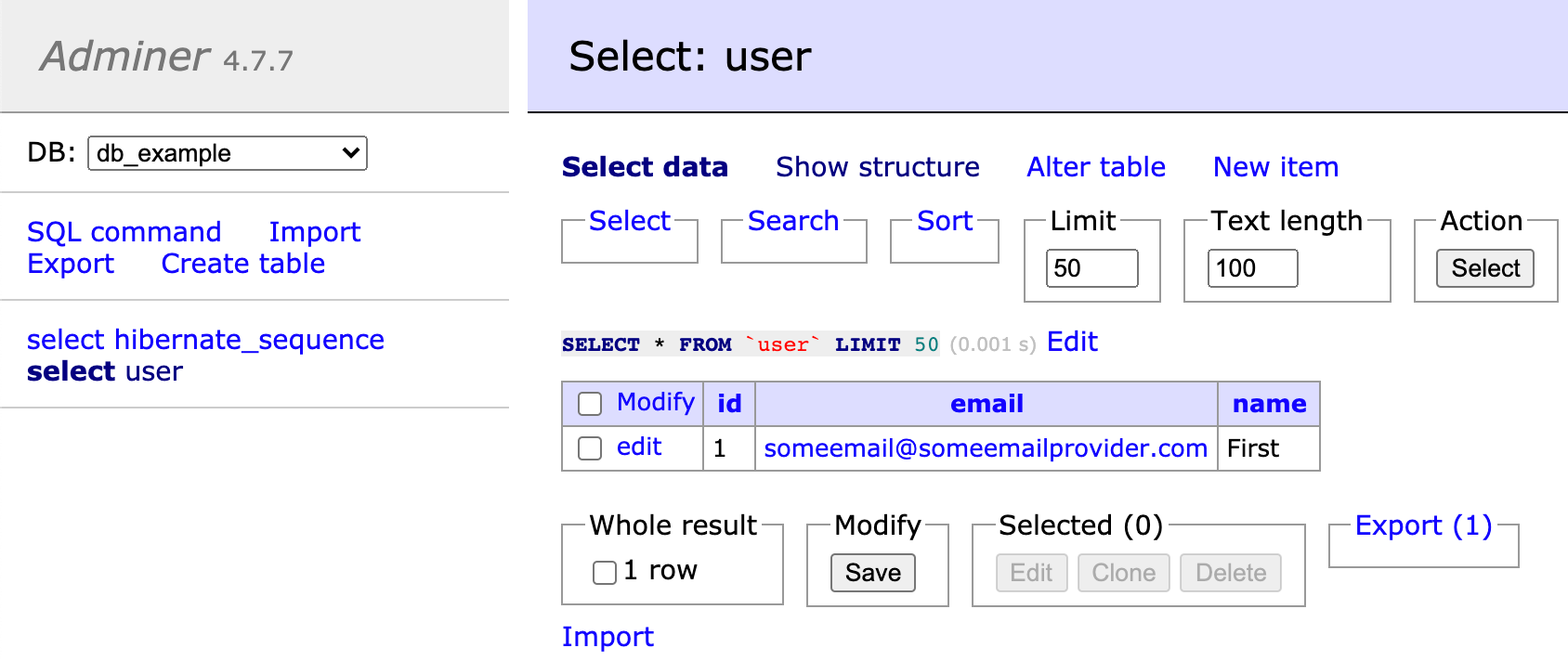
Task: Check the checkbox for row id 1
Action: [590, 448]
